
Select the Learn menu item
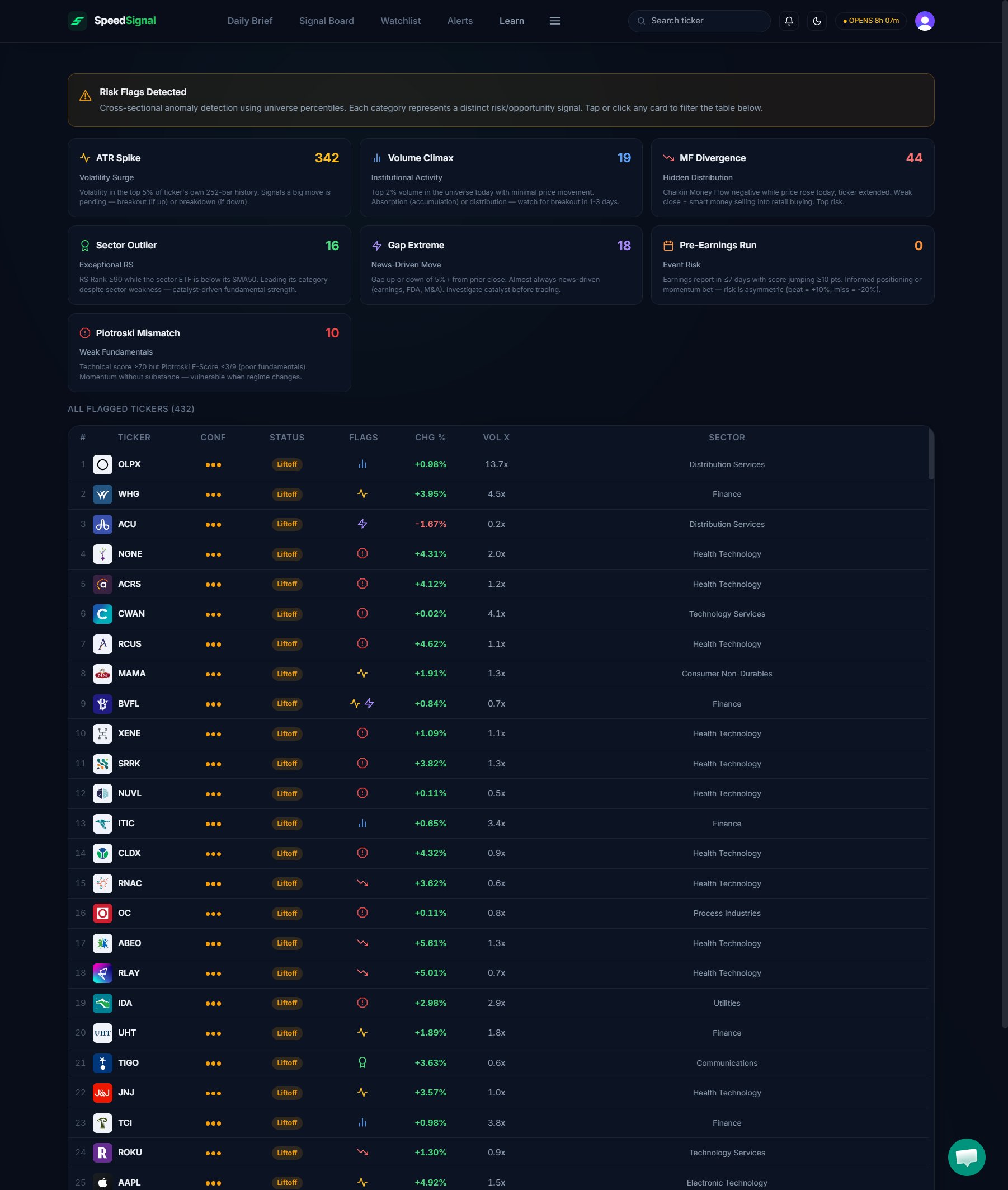click(x=511, y=21)
